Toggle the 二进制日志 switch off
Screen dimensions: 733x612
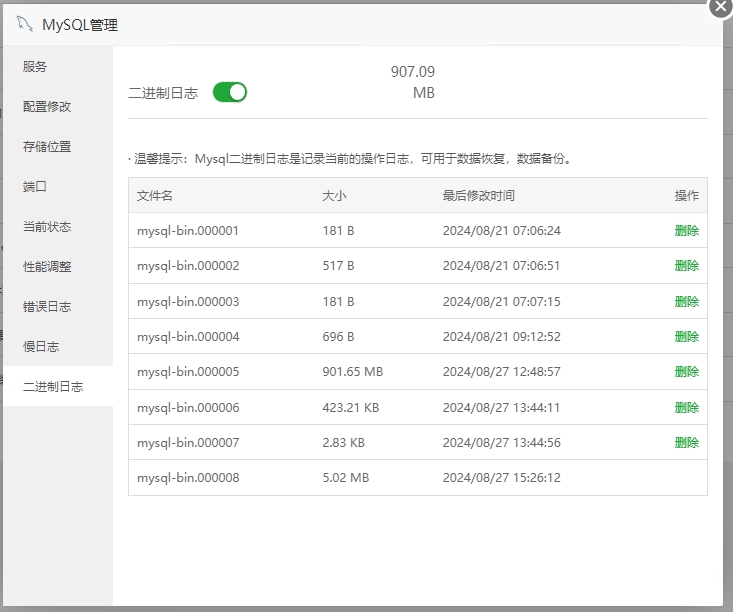tap(230, 92)
